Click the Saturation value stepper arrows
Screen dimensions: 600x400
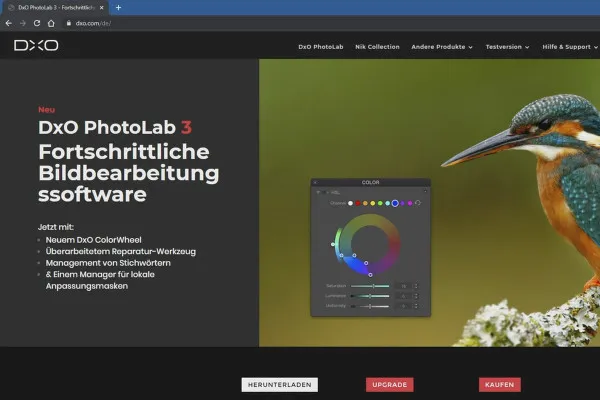(x=416, y=286)
